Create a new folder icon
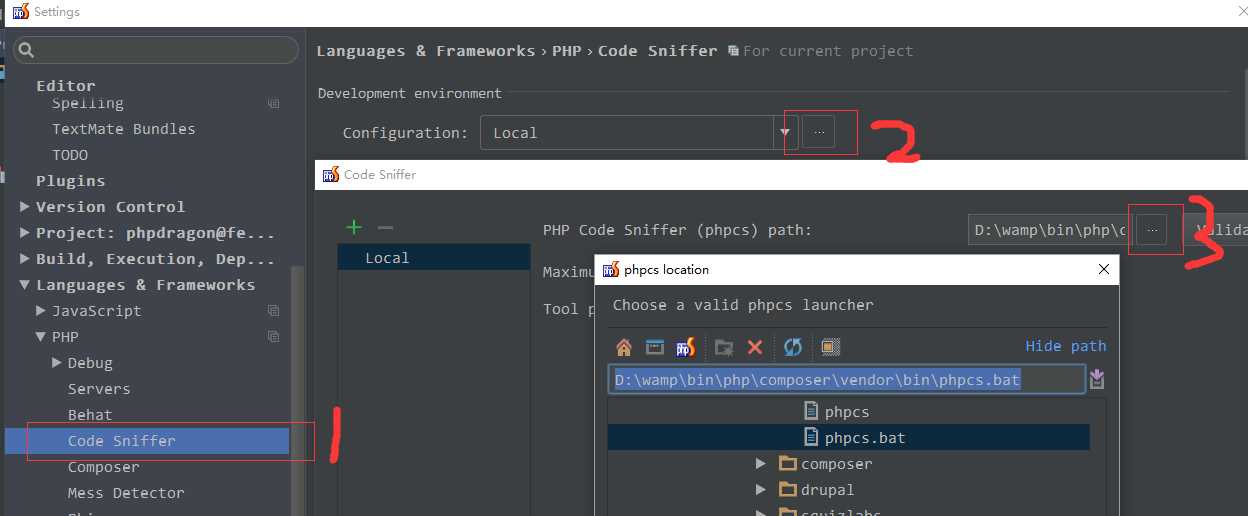 click(x=724, y=347)
